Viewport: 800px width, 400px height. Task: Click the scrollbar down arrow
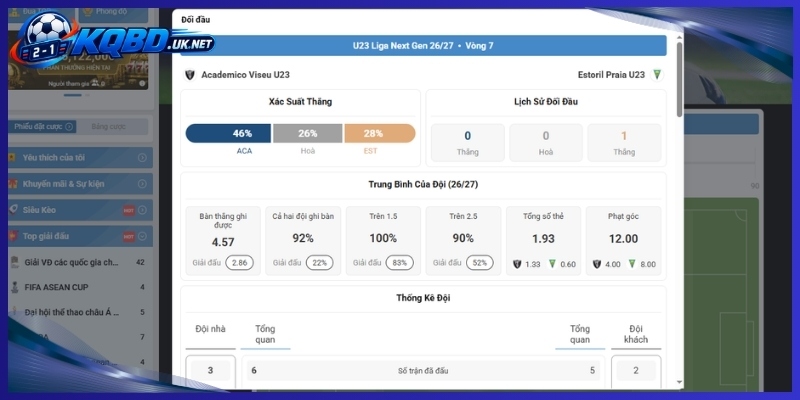(679, 382)
